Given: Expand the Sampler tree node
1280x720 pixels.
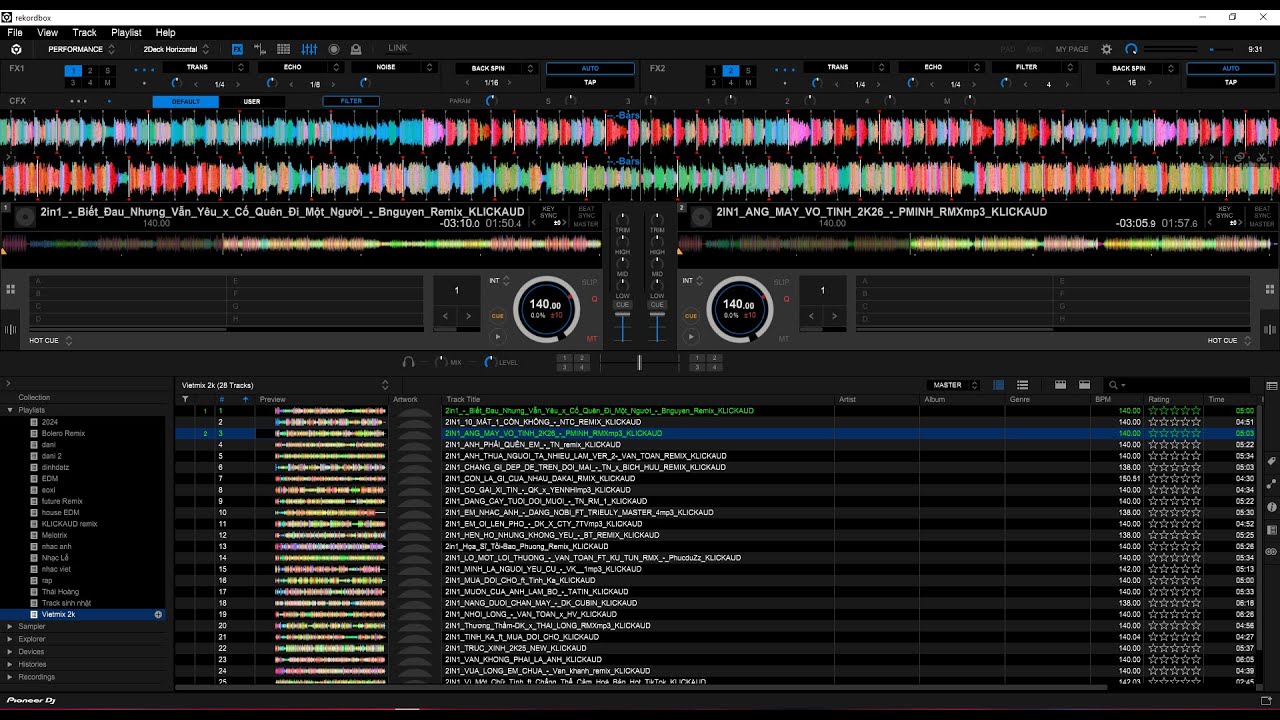Looking at the screenshot, I should 11,626.
